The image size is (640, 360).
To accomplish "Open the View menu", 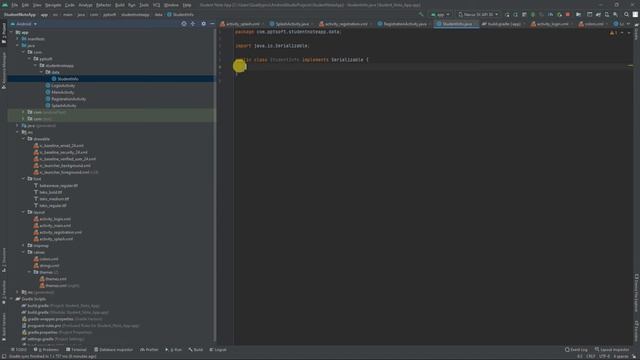I will (37, 5).
